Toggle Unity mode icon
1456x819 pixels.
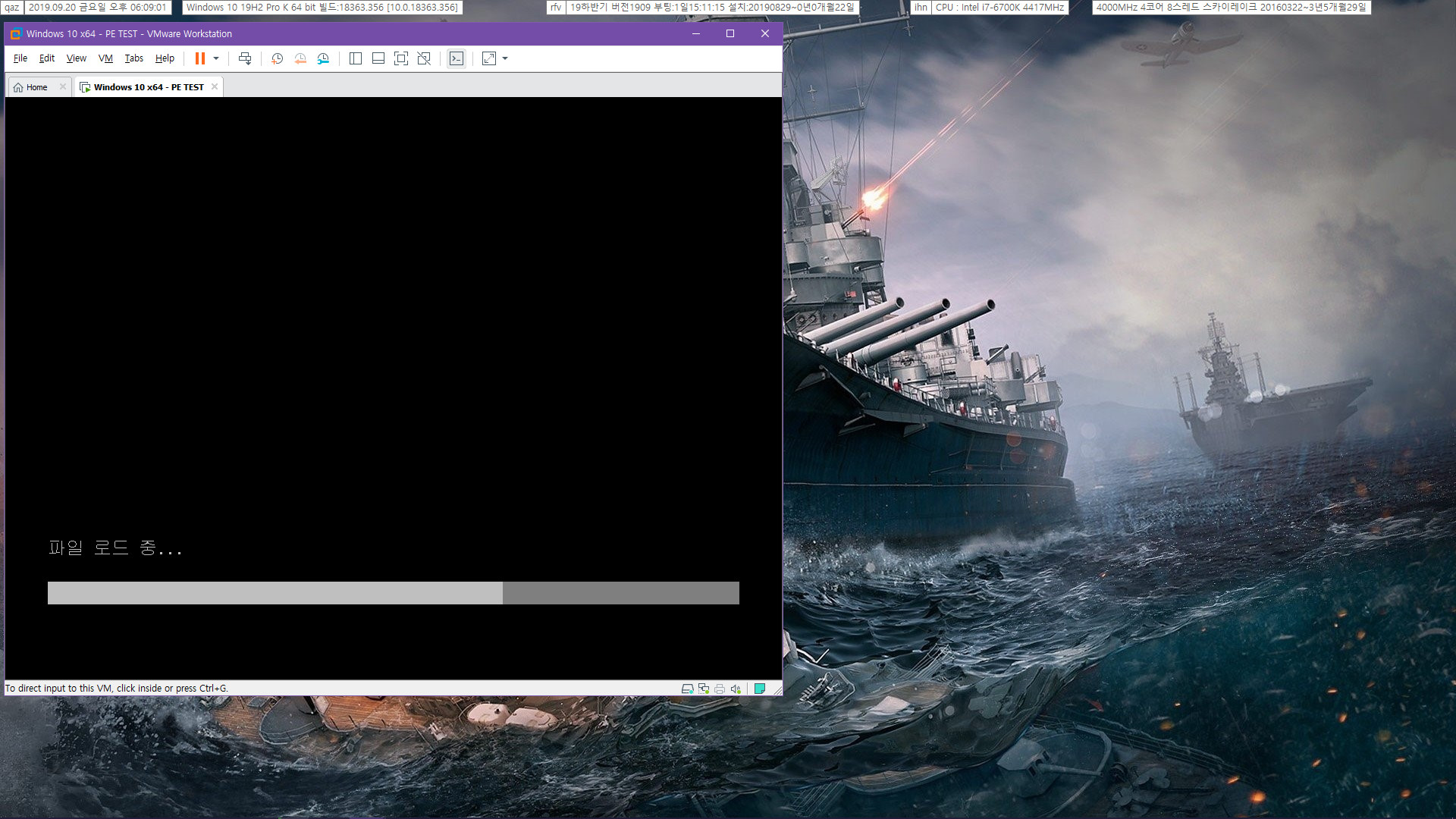[424, 58]
